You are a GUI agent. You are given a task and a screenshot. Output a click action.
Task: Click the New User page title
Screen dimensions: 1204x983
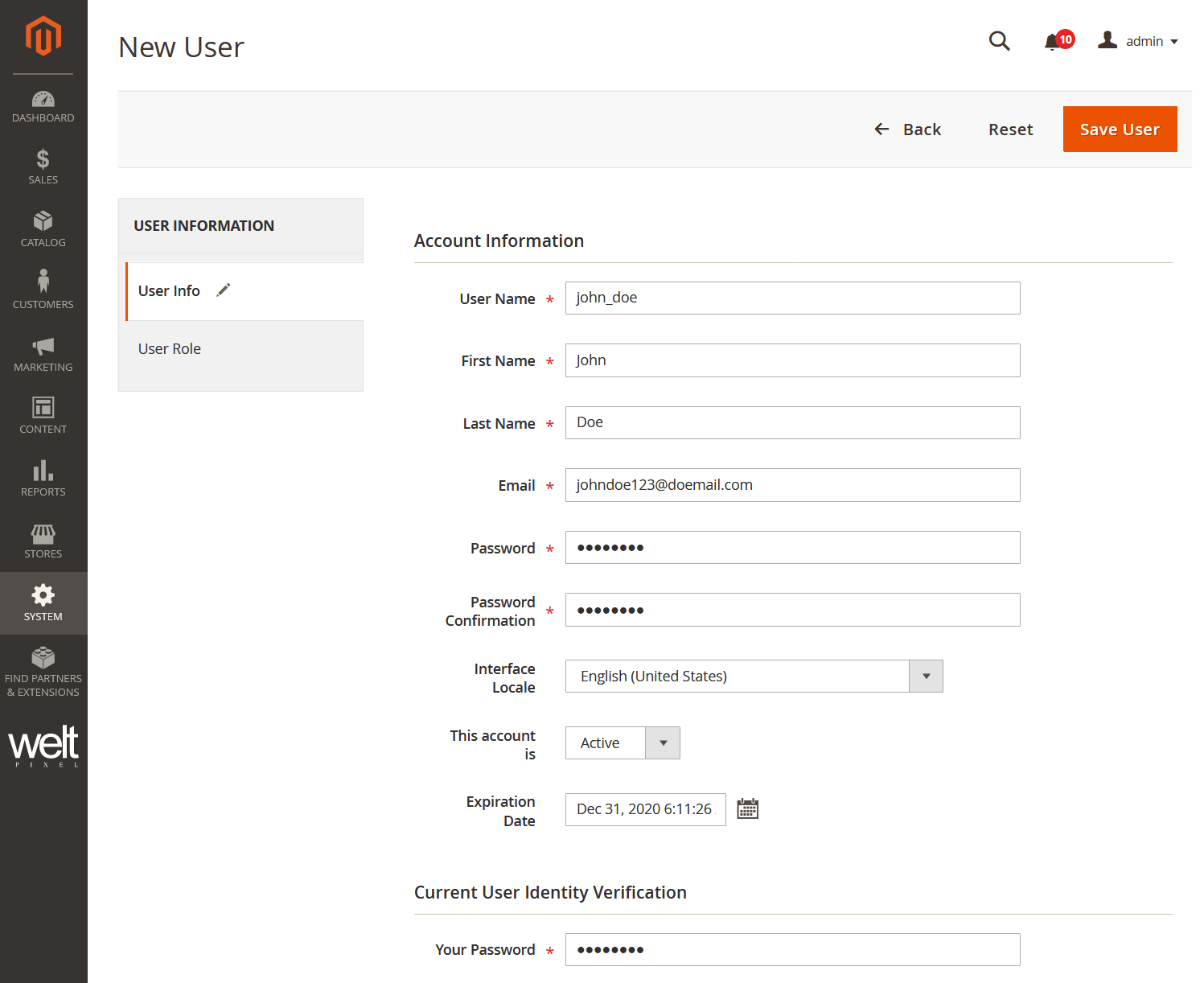[x=181, y=47]
